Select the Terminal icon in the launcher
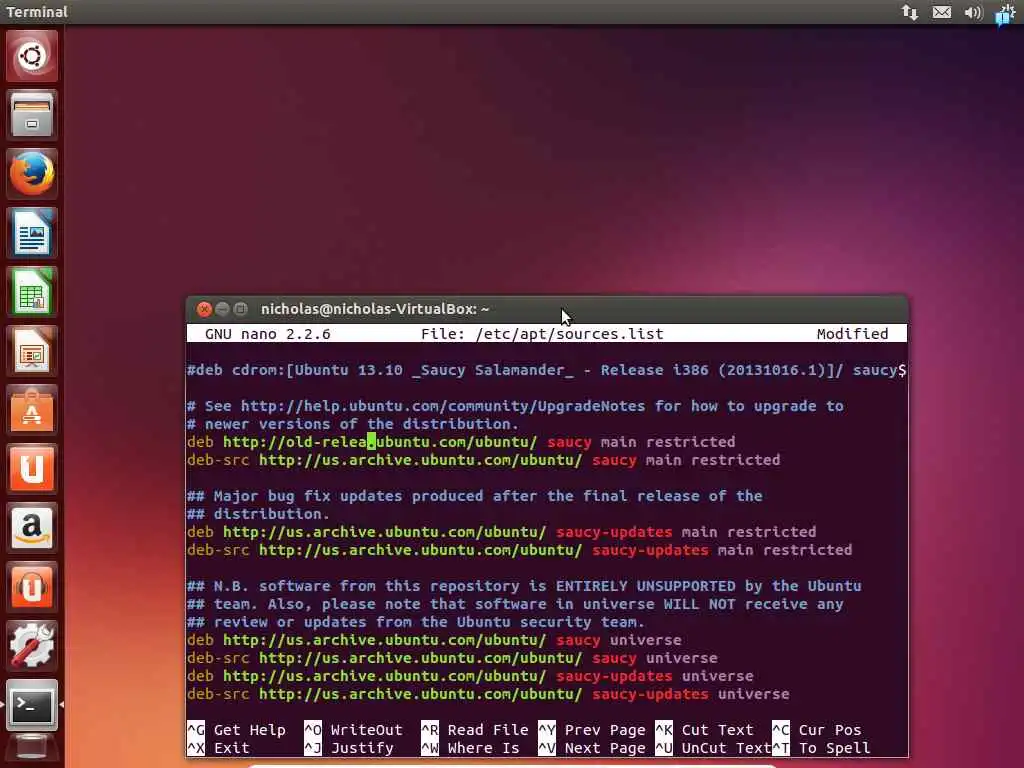Image resolution: width=1024 pixels, height=768 pixels. click(x=31, y=705)
